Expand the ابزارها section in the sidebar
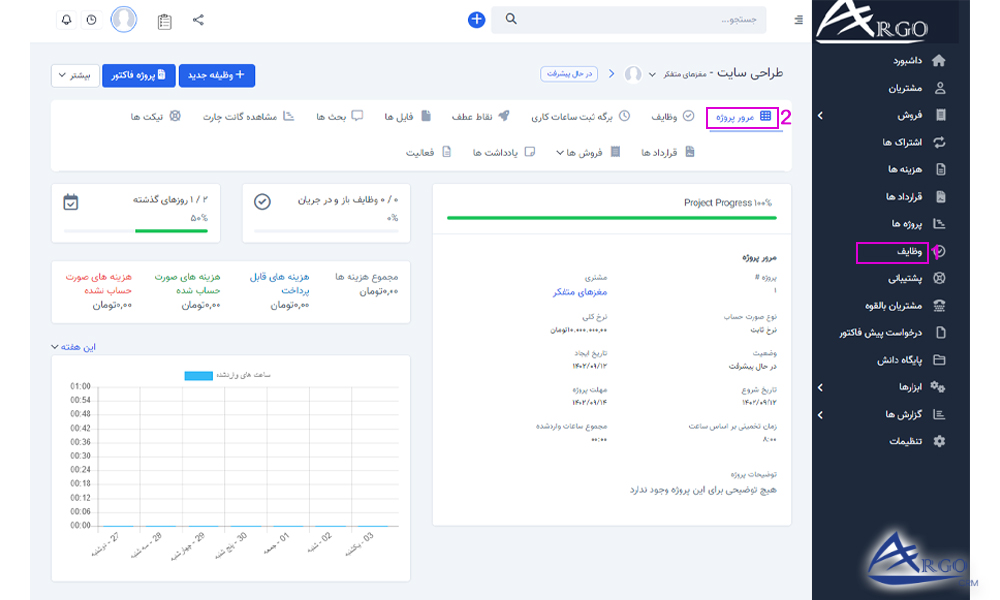1000x600 pixels. click(x=912, y=387)
